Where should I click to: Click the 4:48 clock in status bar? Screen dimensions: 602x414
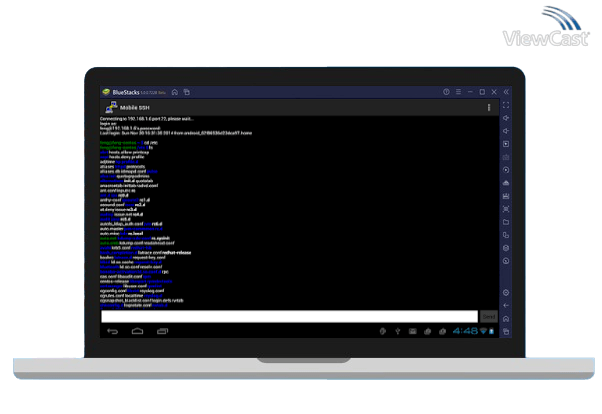[465, 331]
